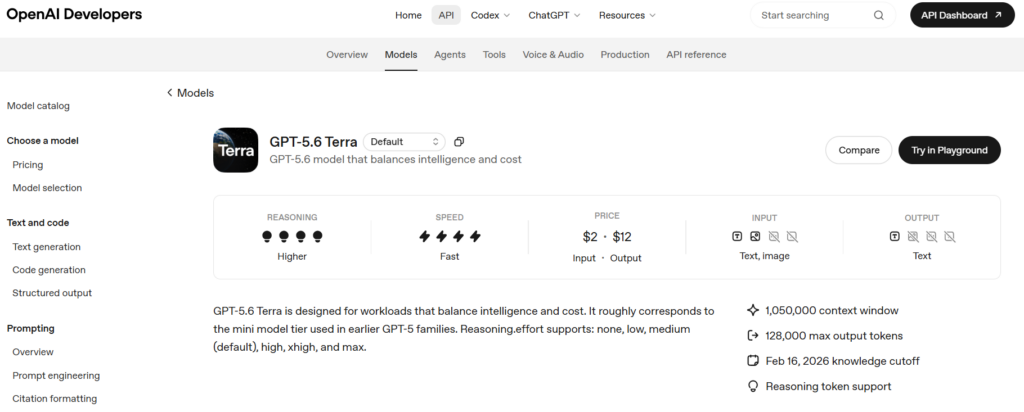Open the Production tab
The width and height of the screenshot is (1024, 412).
pos(625,55)
